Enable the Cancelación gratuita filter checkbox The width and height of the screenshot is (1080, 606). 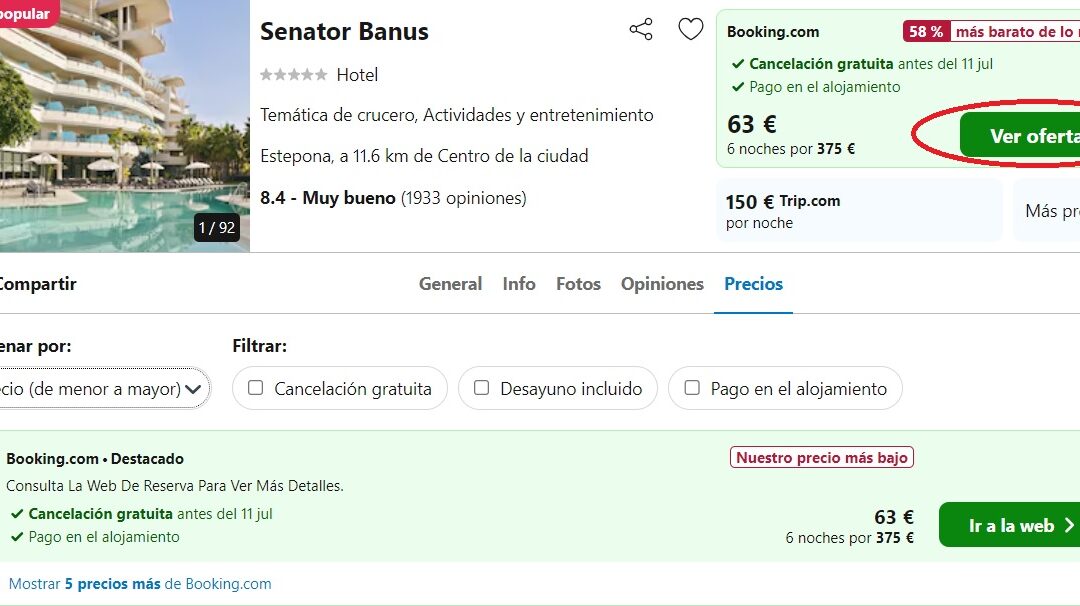pyautogui.click(x=256, y=388)
